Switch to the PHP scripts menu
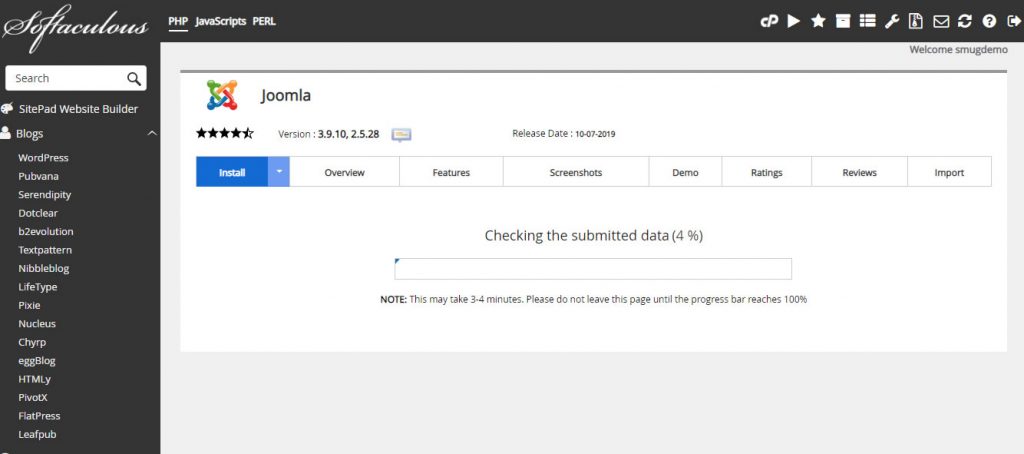 pos(178,21)
